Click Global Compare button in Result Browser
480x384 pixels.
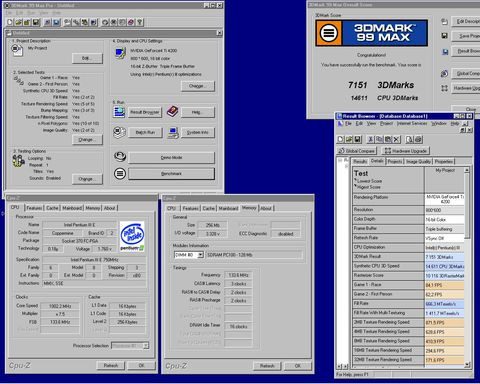coord(357,151)
